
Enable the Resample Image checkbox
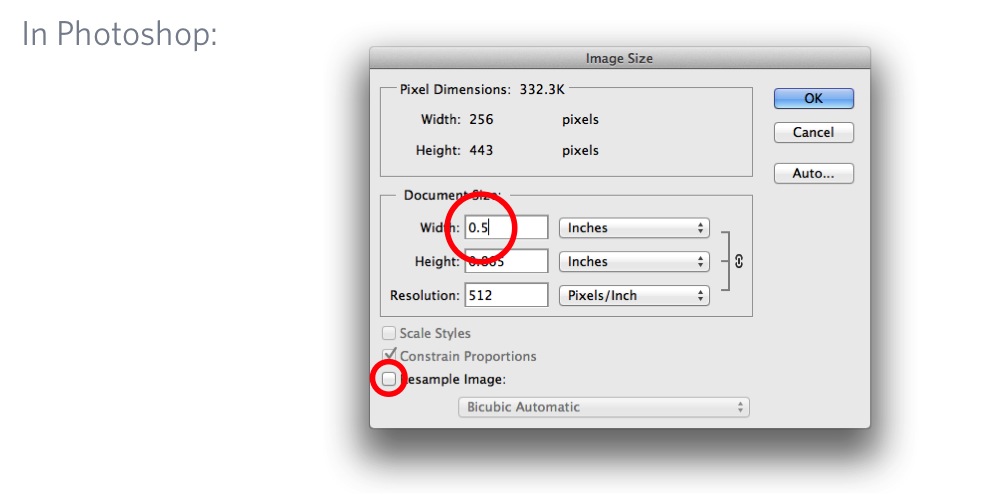coord(388,379)
